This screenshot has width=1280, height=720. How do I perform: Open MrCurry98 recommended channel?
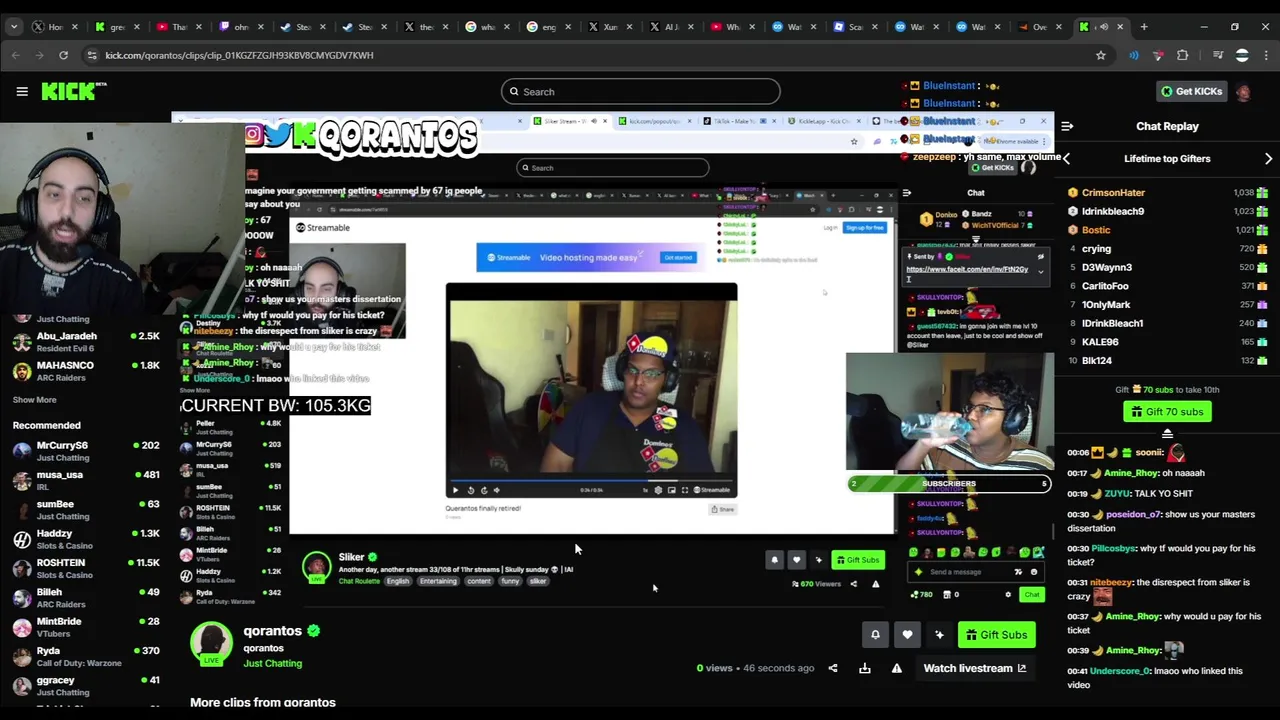[x=85, y=451]
